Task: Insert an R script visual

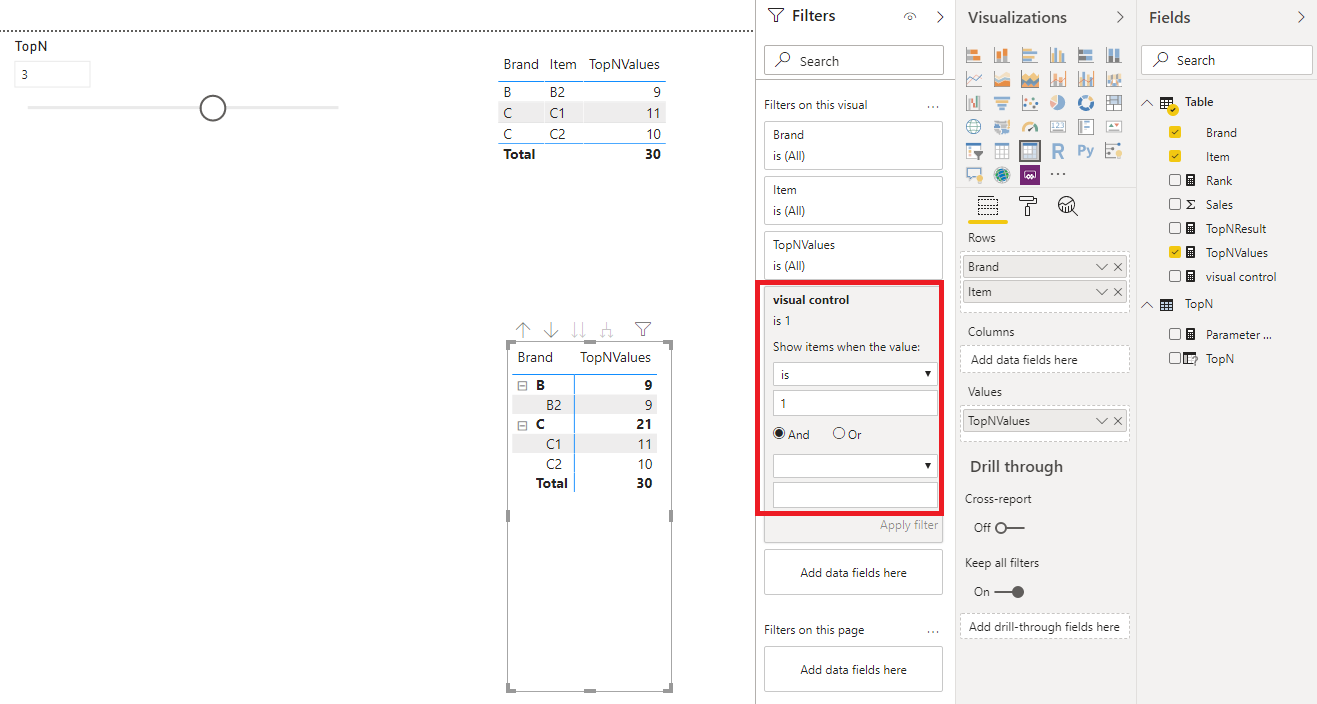Action: click(x=1058, y=151)
